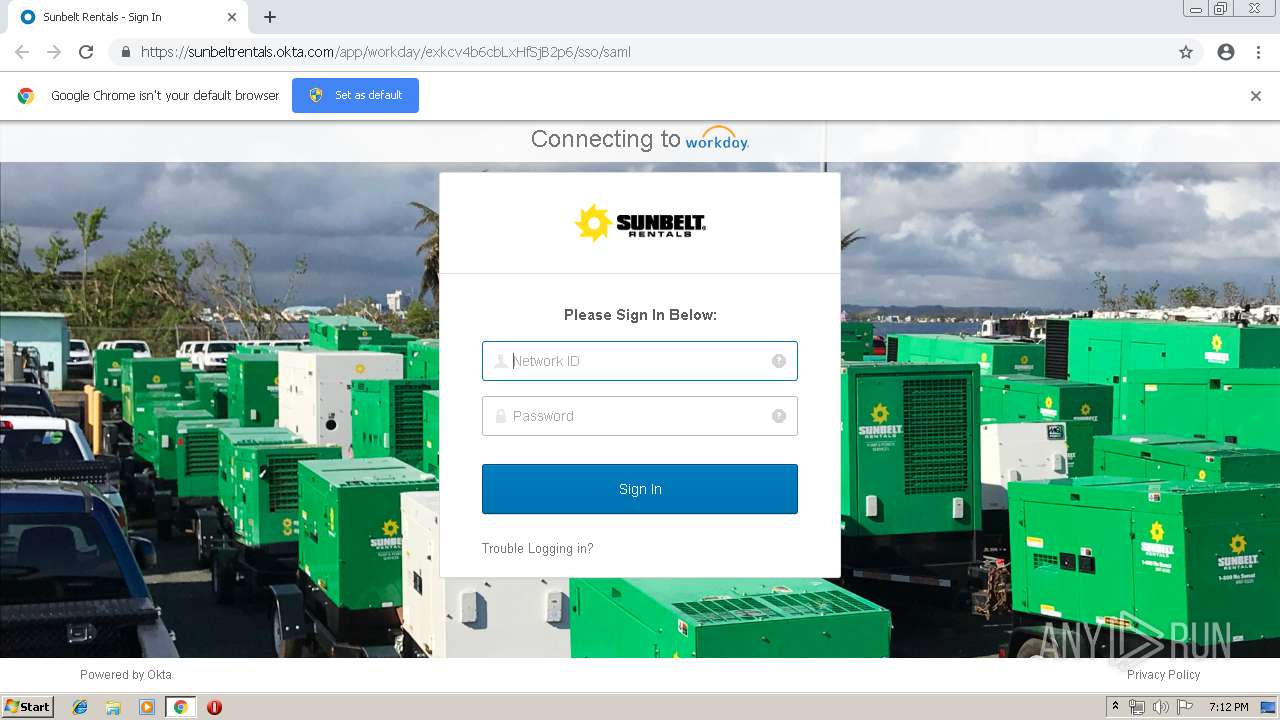The image size is (1280, 720).
Task: Click Chrome icon in the taskbar
Action: tap(181, 707)
